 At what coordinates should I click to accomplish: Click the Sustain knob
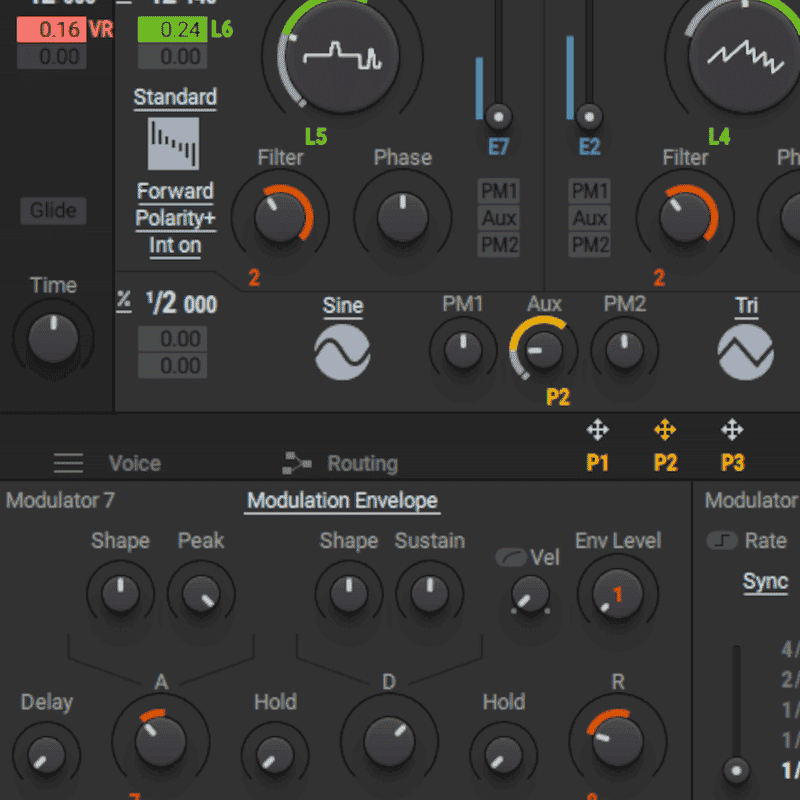pos(430,594)
